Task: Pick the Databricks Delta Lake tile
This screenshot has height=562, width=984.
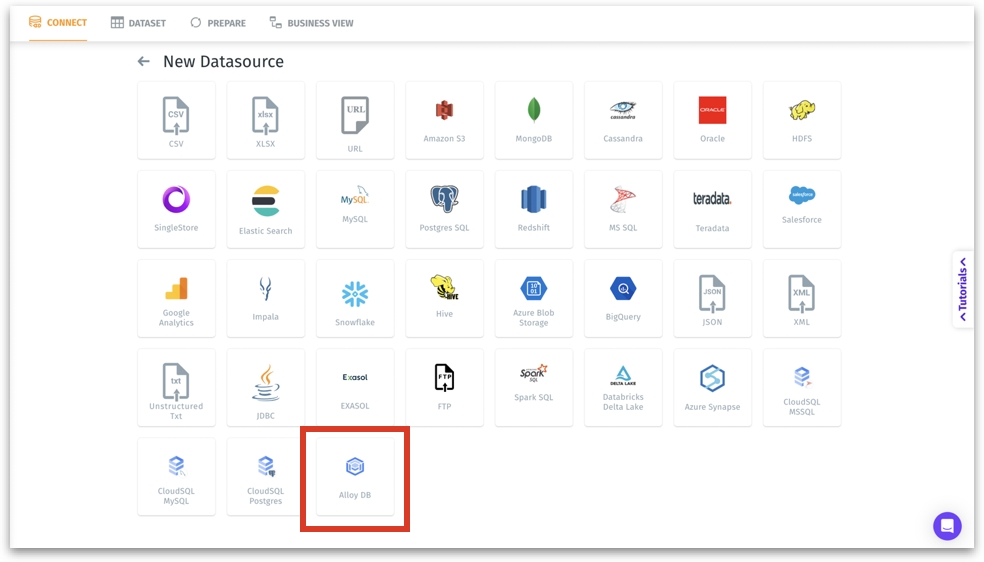Action: tap(623, 388)
